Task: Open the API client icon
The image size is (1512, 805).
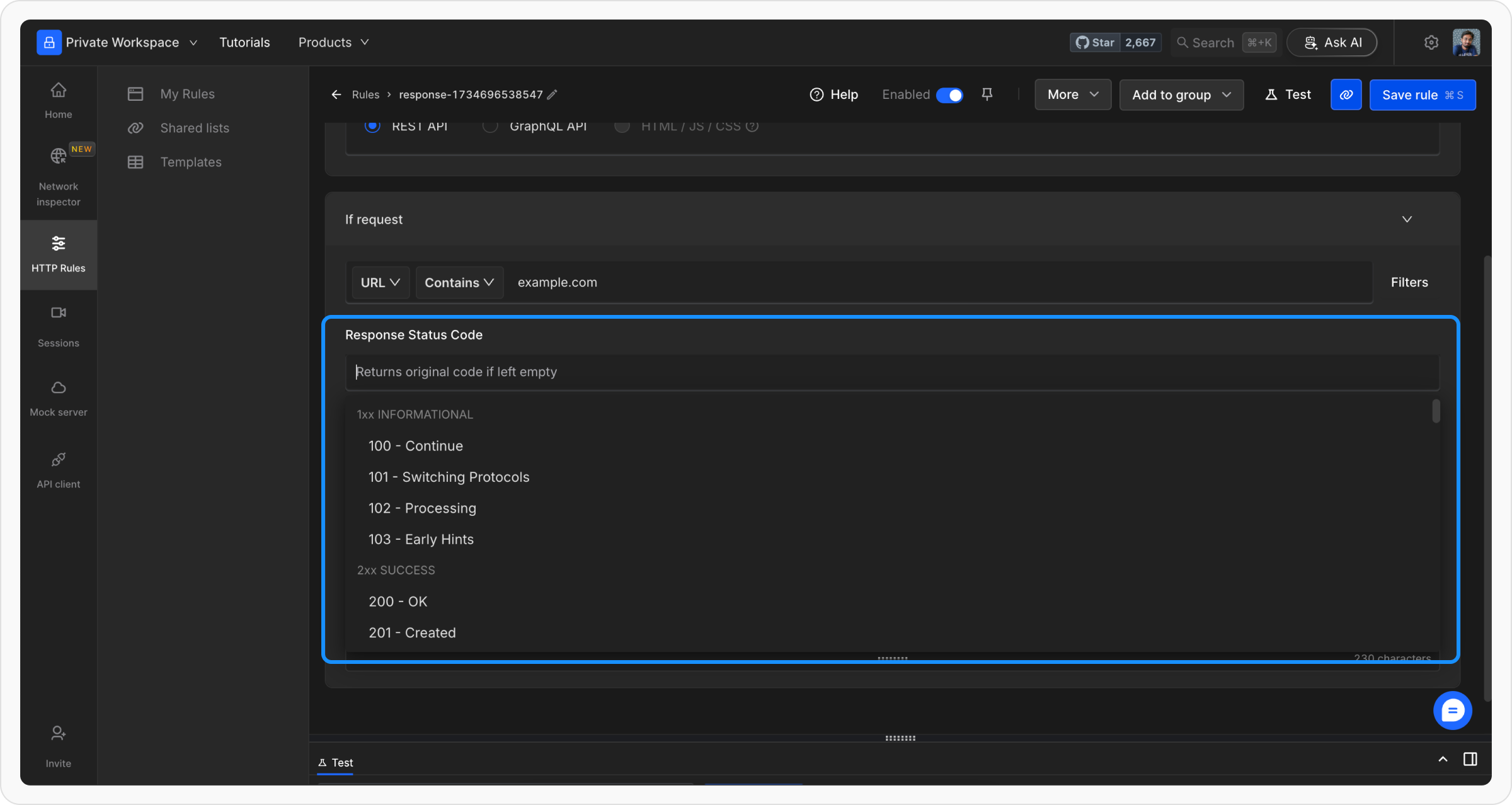Action: pyautogui.click(x=58, y=460)
